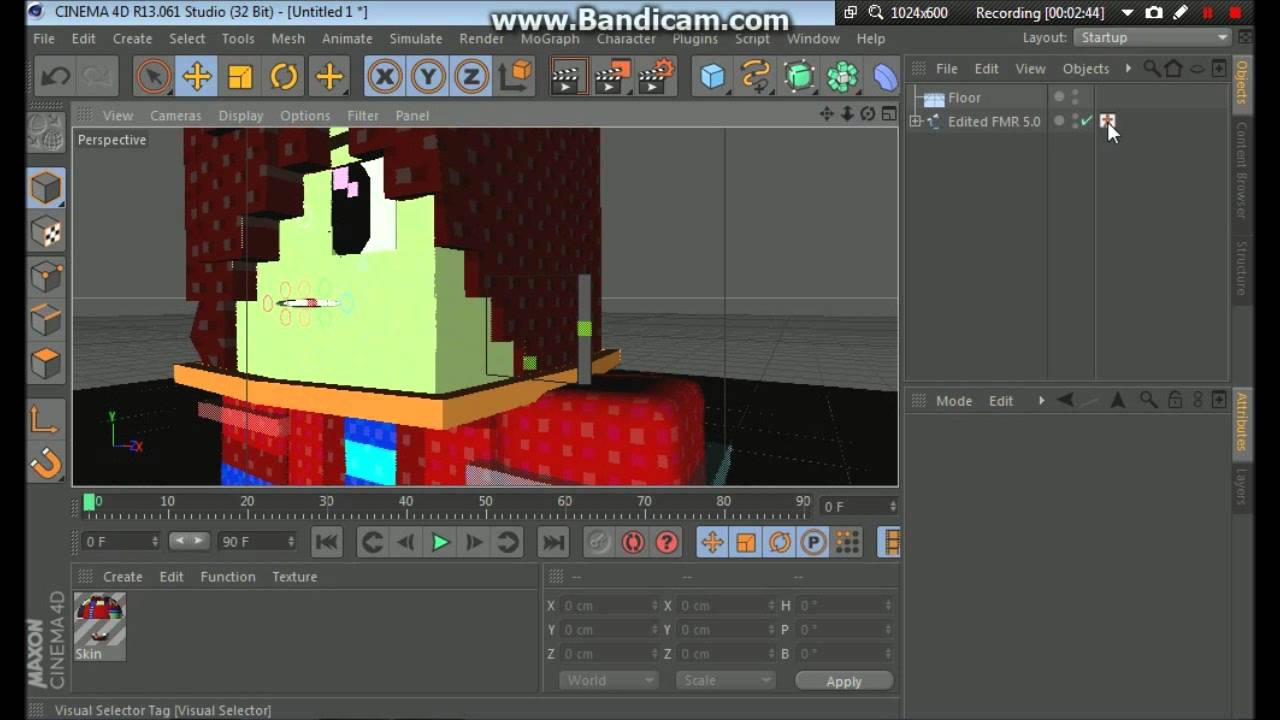The image size is (1280, 720).
Task: Toggle position keyframe recording icon
Action: pos(712,542)
